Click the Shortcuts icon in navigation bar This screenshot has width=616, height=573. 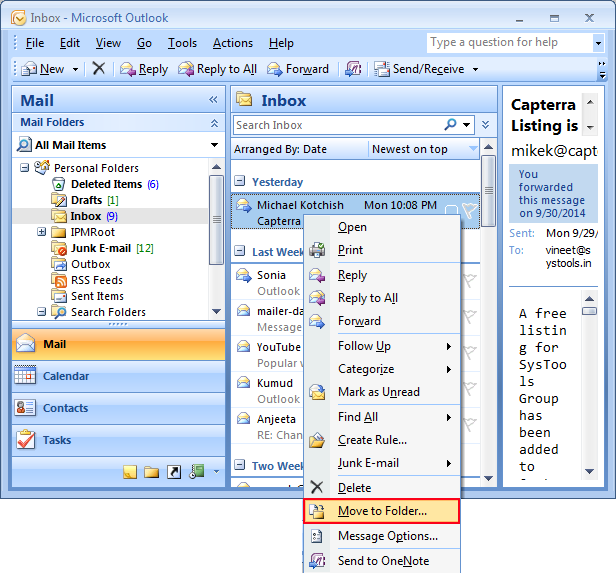tap(174, 472)
